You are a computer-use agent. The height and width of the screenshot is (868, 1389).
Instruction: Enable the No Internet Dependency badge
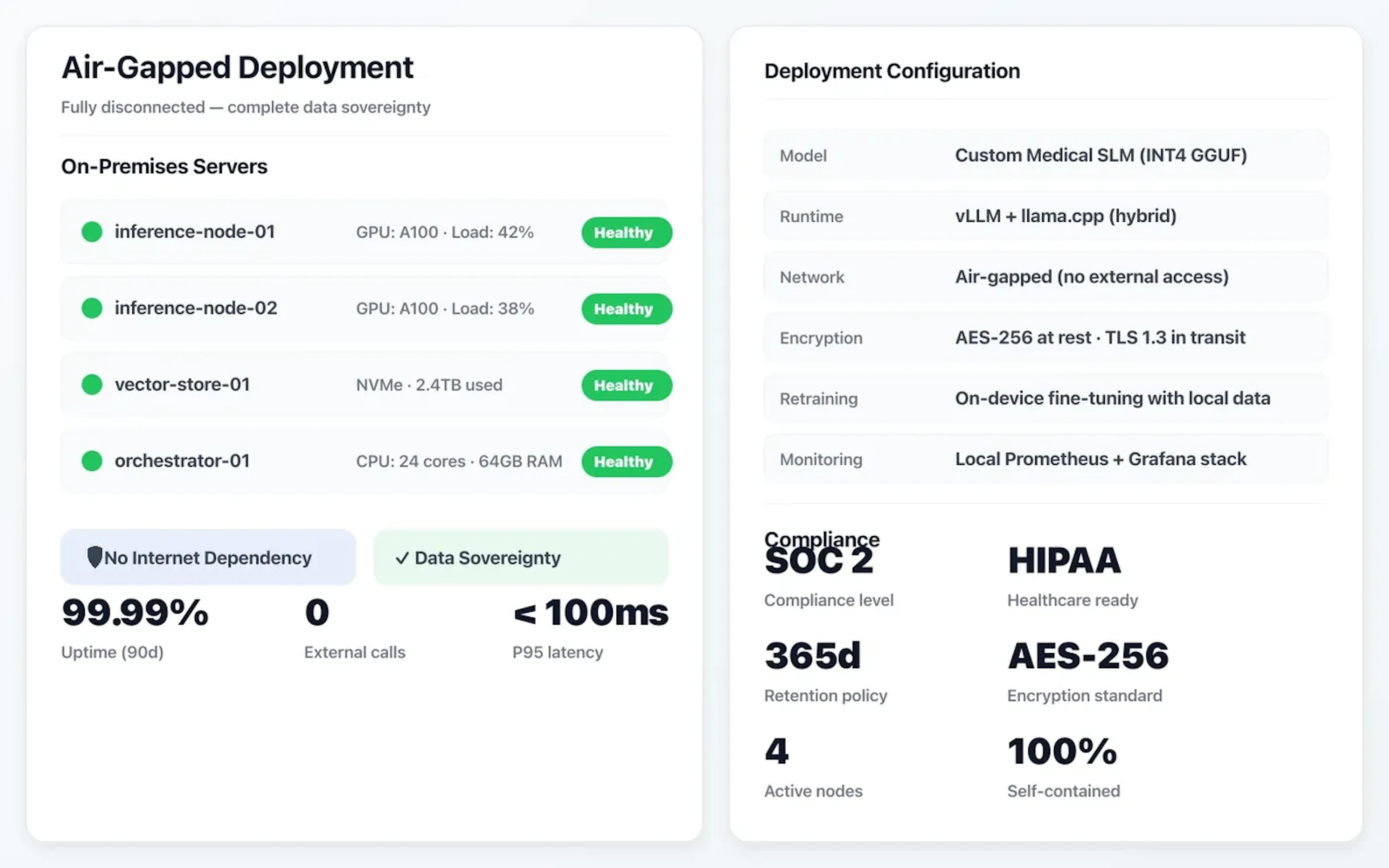point(208,557)
